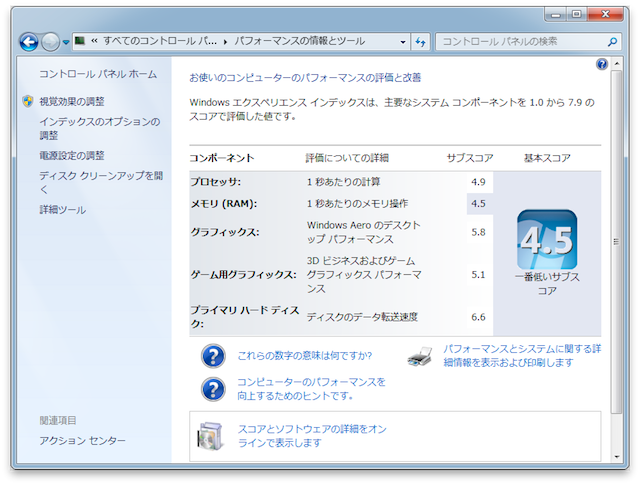
Task: Open help via the blue question icon
Action: point(602,65)
